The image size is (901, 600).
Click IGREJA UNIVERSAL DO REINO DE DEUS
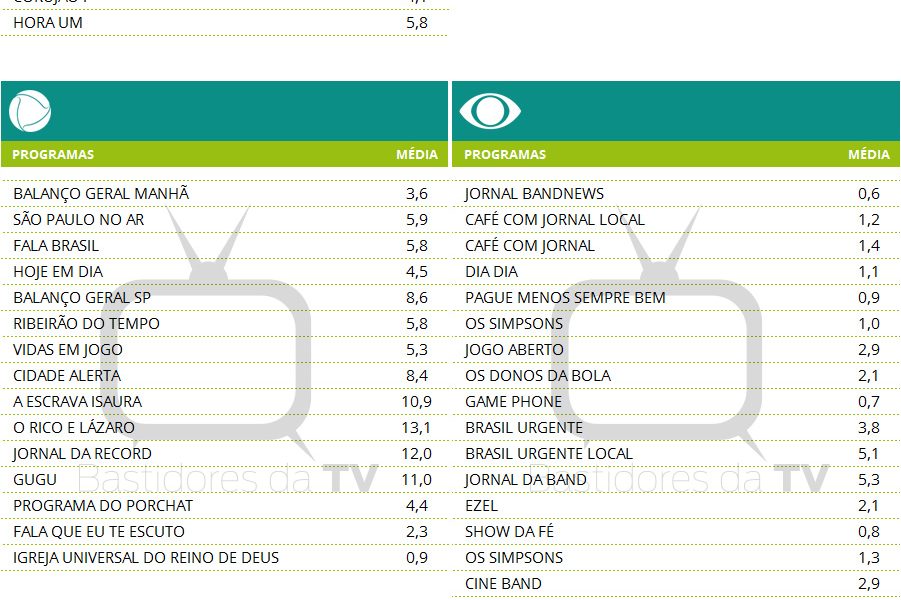146,558
